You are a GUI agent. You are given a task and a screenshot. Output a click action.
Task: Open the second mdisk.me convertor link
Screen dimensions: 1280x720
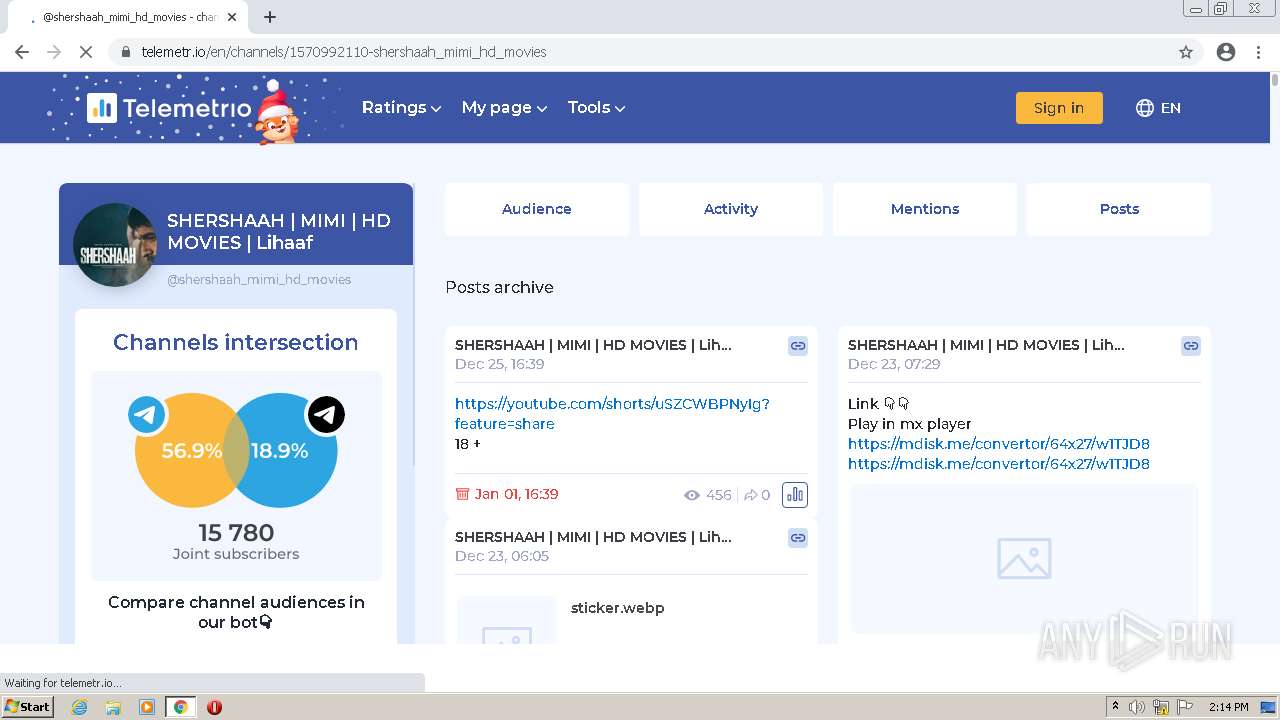[x=998, y=464]
